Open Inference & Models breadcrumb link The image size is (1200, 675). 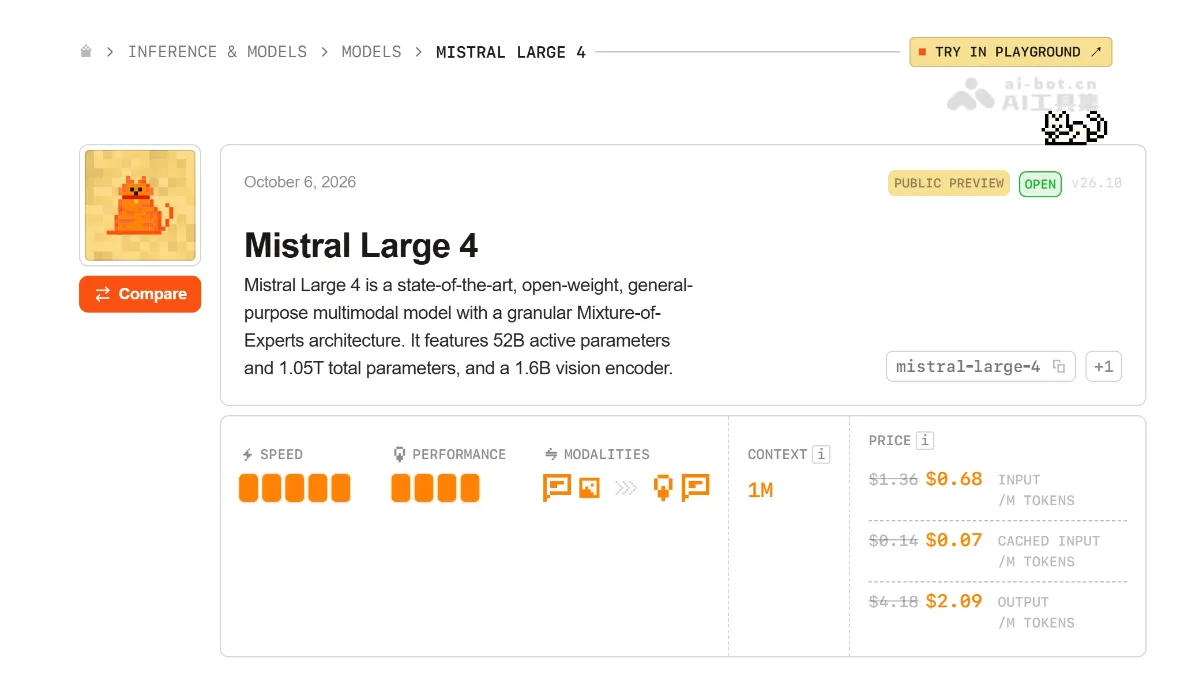coord(217,52)
